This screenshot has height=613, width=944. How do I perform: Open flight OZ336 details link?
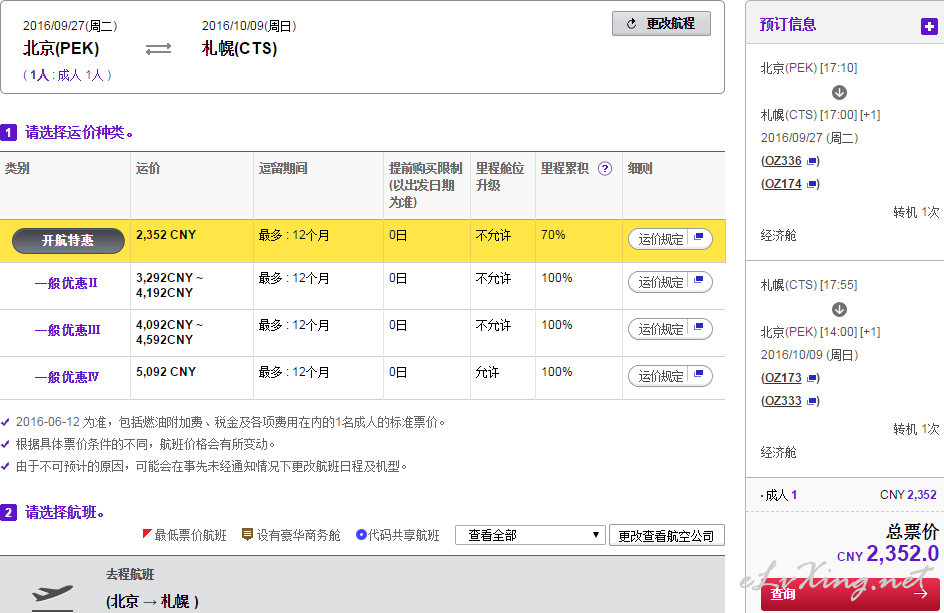click(781, 161)
